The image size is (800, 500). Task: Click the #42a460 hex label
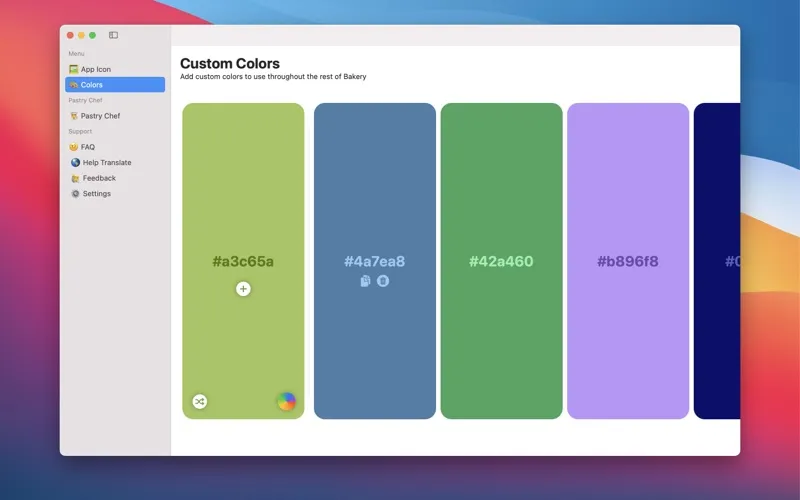[501, 261]
